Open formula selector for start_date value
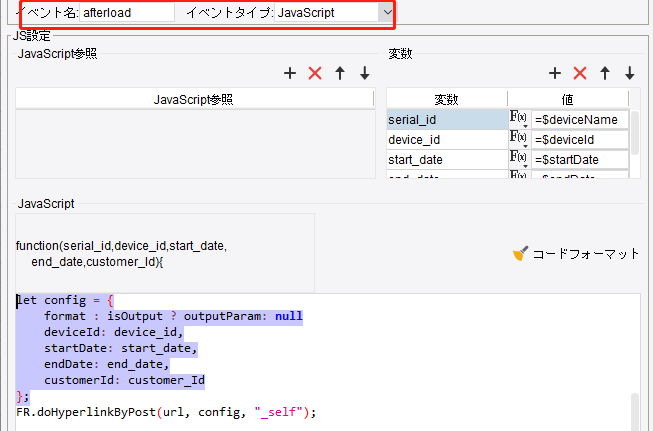The image size is (653, 431). [x=519, y=159]
